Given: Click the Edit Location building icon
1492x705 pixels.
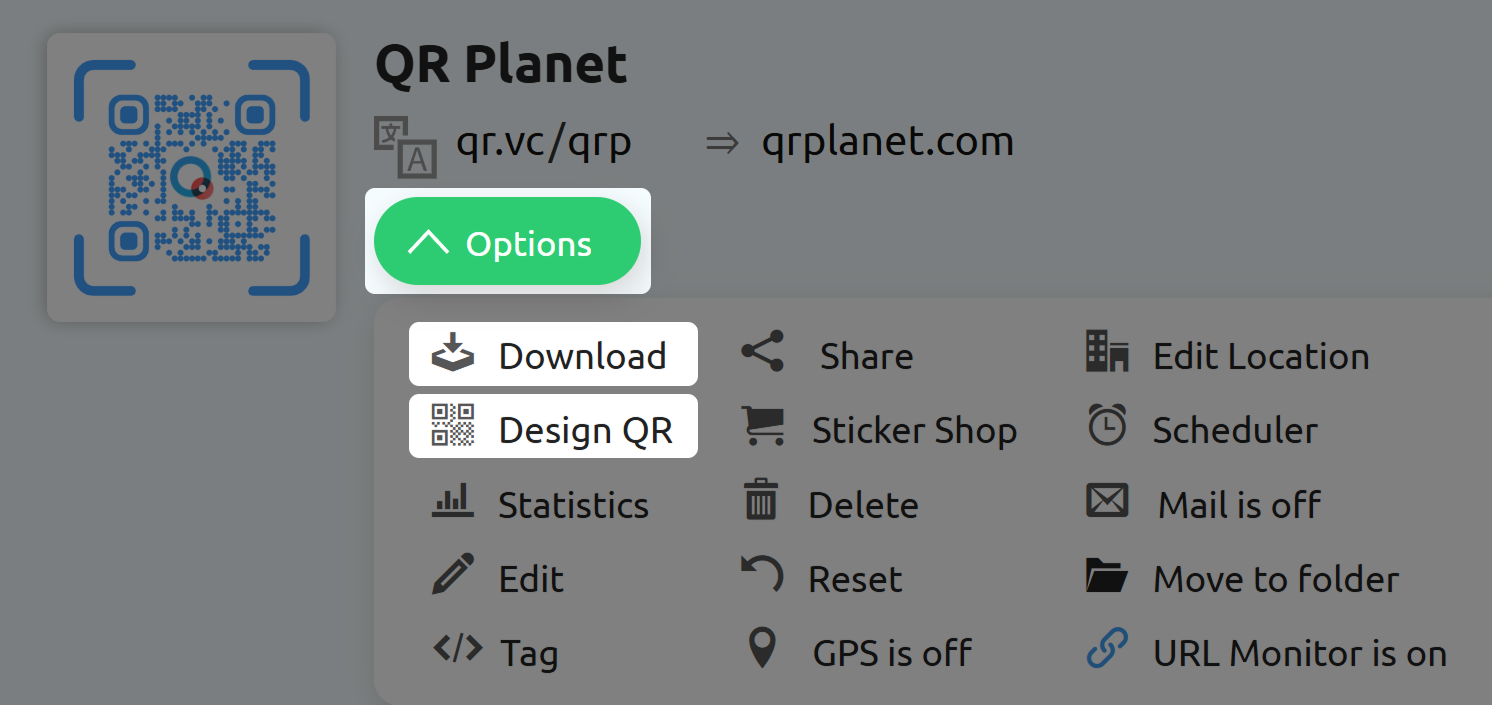Looking at the screenshot, I should tap(1108, 352).
